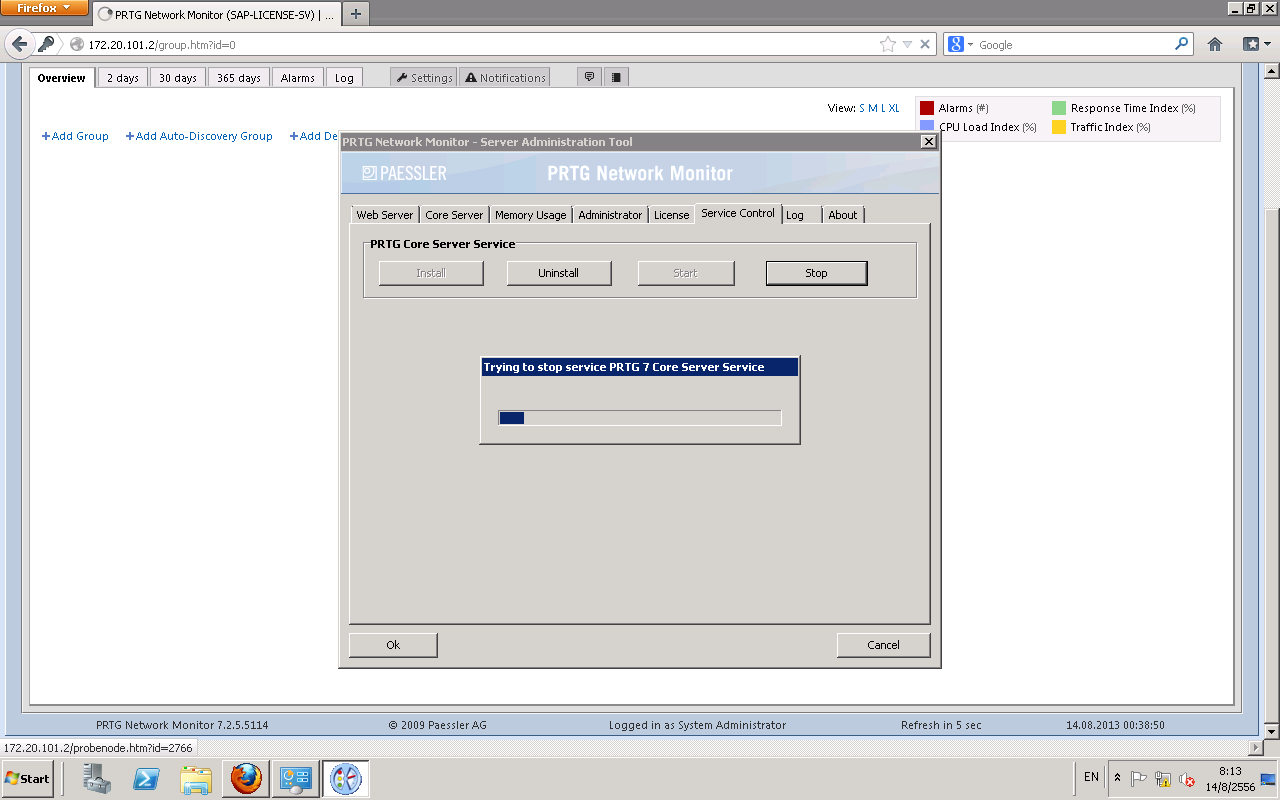Click the Uninstall service button
This screenshot has height=800, width=1280.
(559, 273)
